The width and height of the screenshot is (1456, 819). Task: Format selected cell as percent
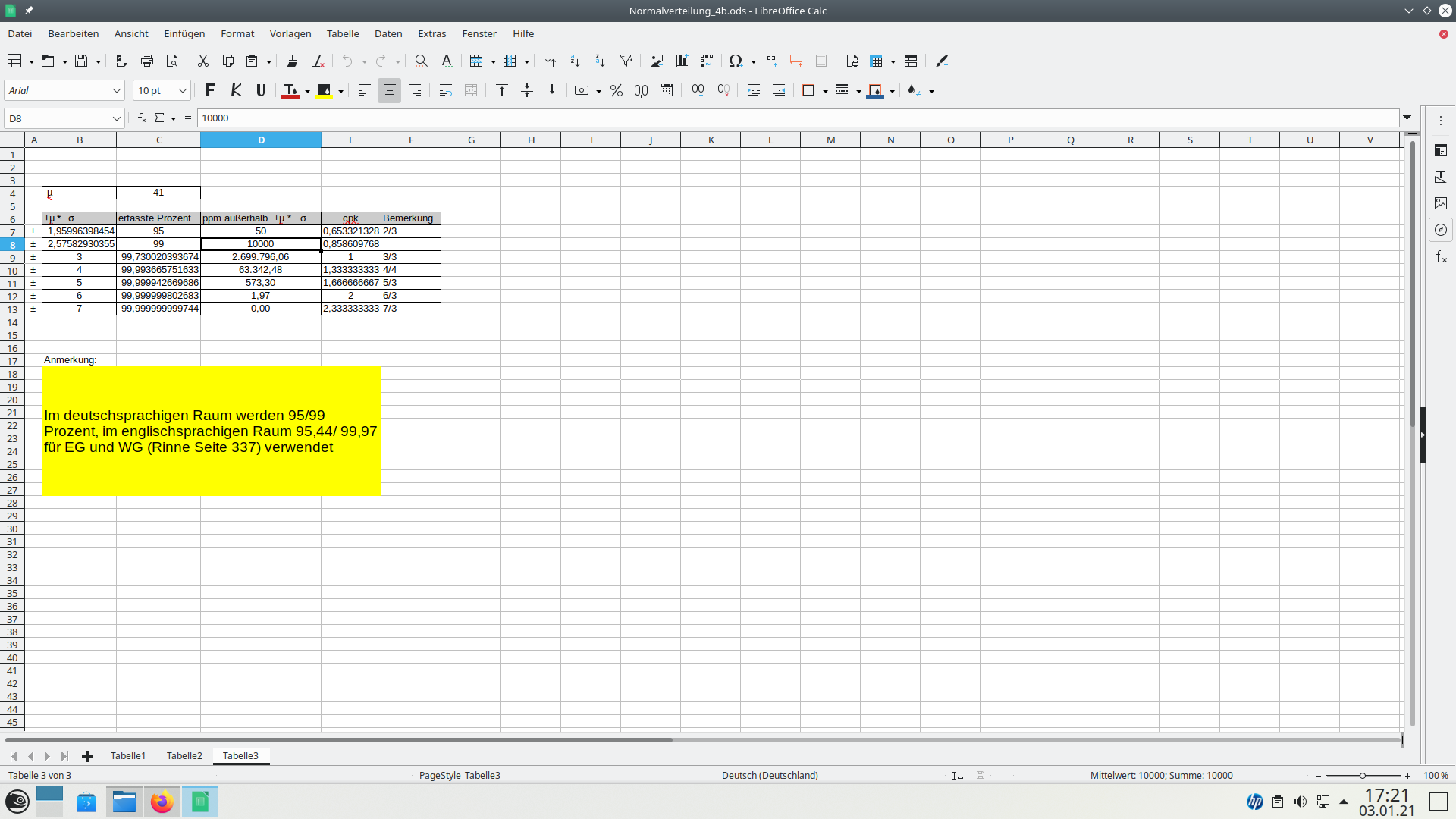617,90
